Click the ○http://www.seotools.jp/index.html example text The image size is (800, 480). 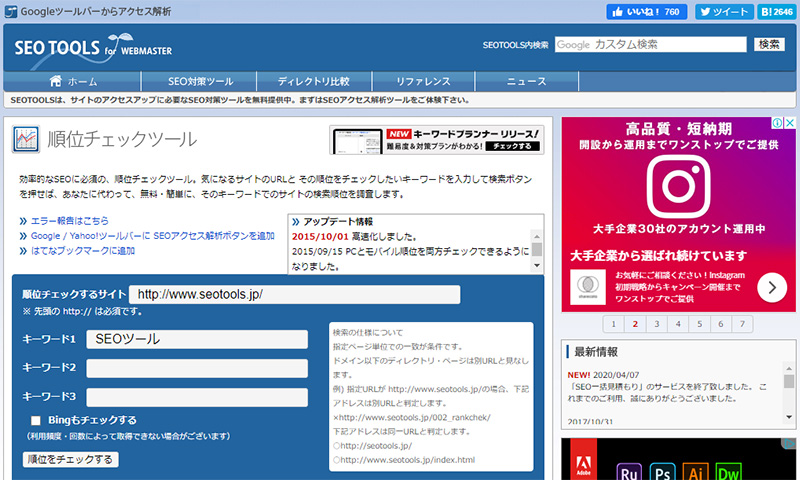click(404, 460)
